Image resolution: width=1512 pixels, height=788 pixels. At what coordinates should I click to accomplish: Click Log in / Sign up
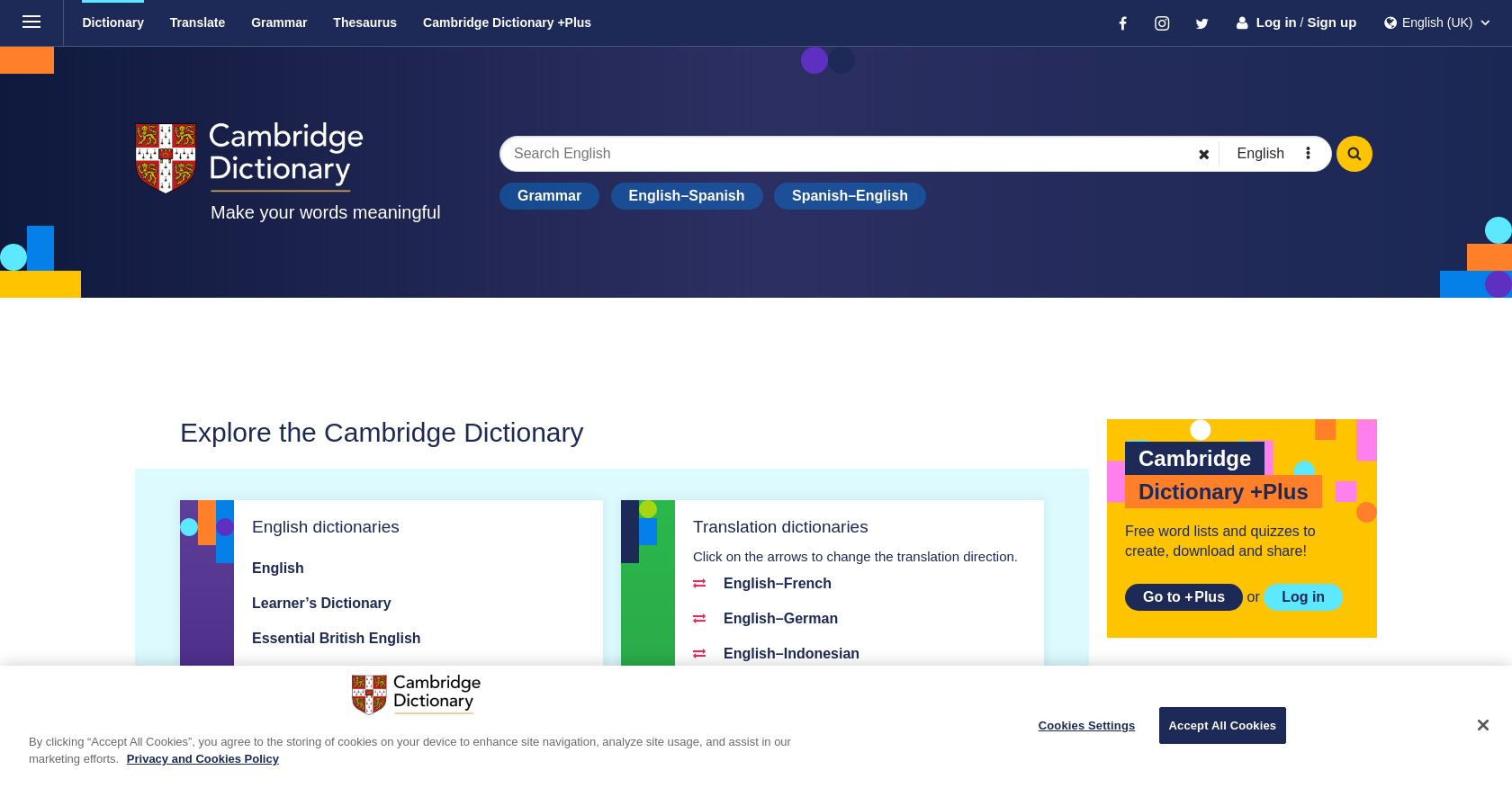click(x=1296, y=22)
